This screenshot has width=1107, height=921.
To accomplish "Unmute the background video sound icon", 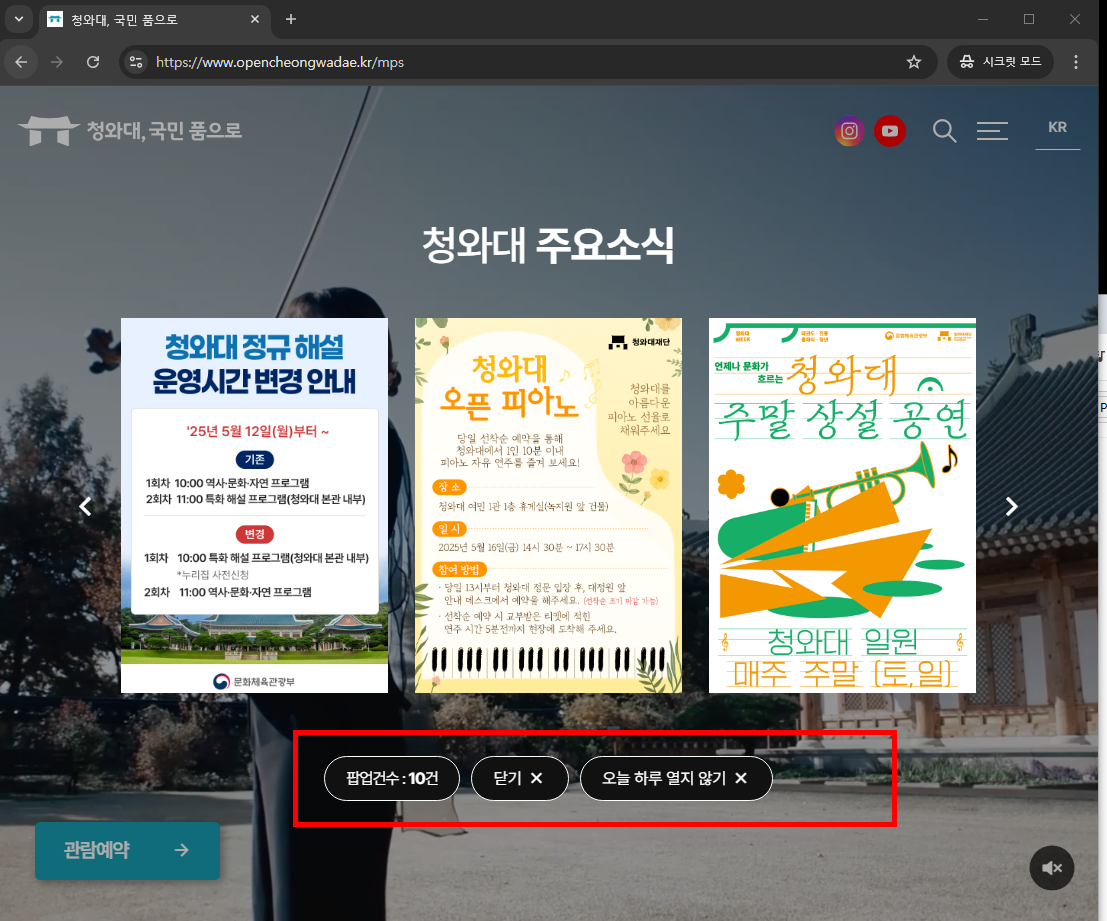I will tap(1051, 868).
